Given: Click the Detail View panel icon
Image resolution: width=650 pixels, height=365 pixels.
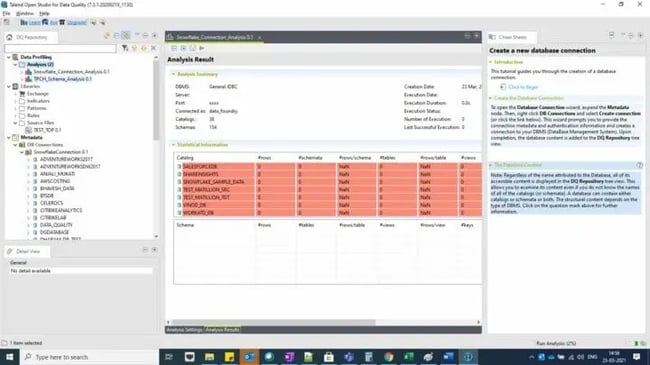Looking at the screenshot, I should coord(10,251).
